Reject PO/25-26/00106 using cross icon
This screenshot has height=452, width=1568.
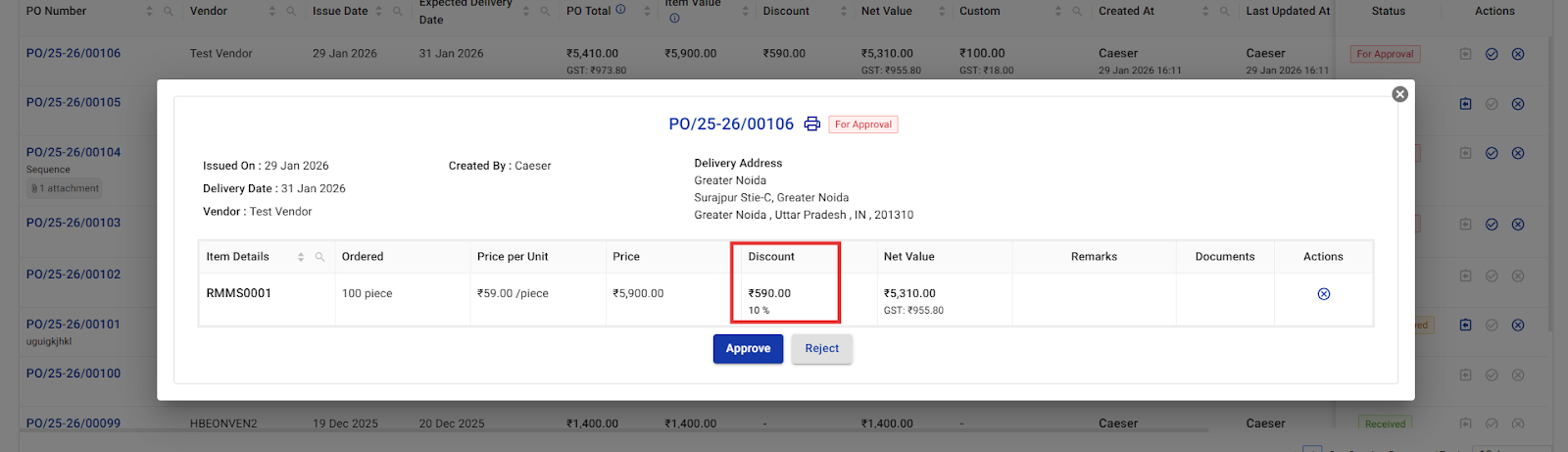(x=1518, y=54)
